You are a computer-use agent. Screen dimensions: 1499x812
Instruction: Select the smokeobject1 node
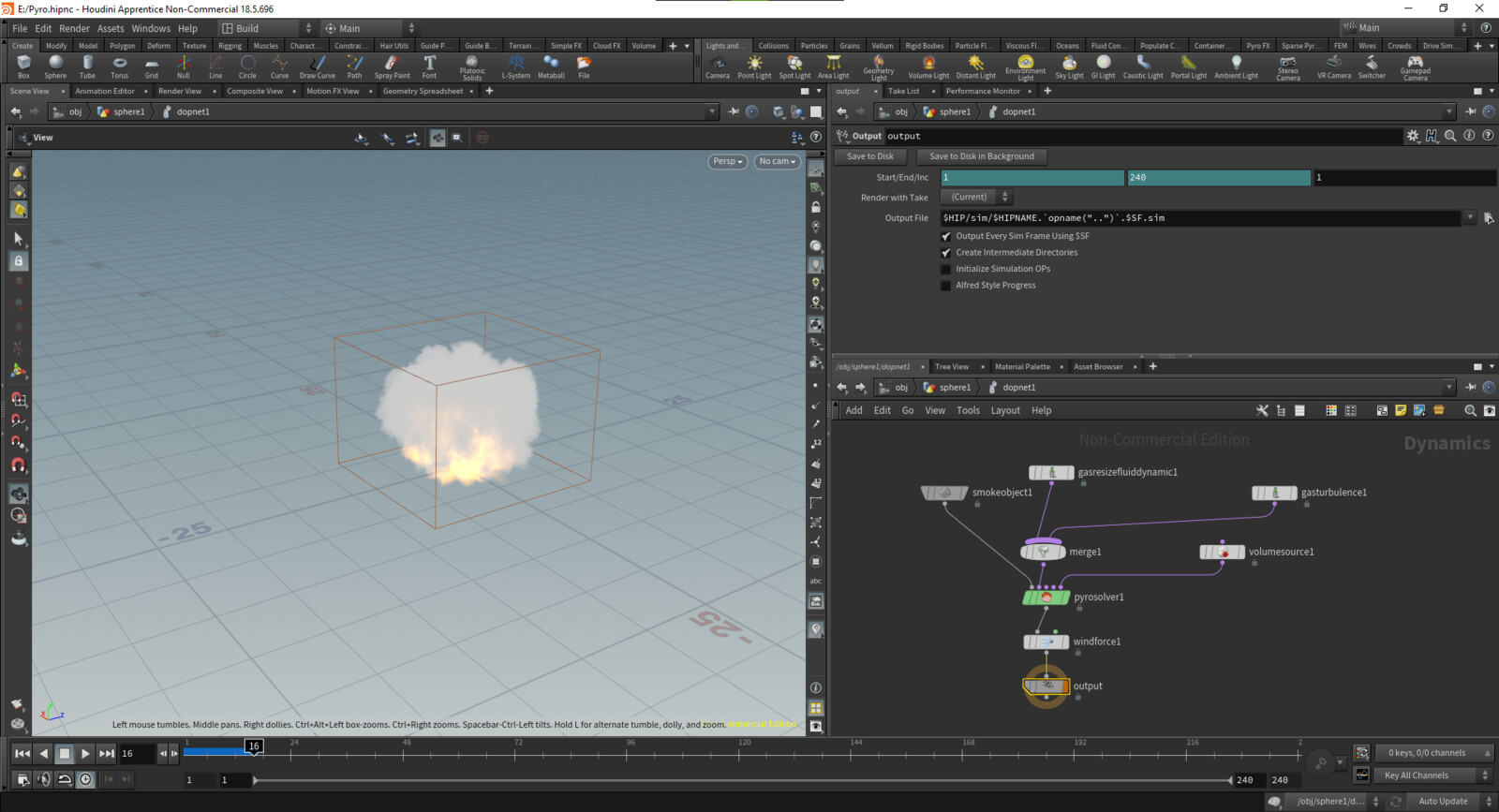944,493
